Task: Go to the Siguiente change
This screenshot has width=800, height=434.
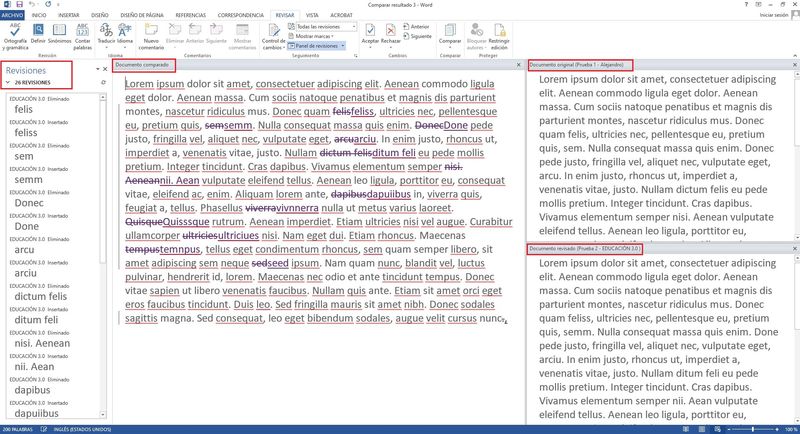Action: 417,36
